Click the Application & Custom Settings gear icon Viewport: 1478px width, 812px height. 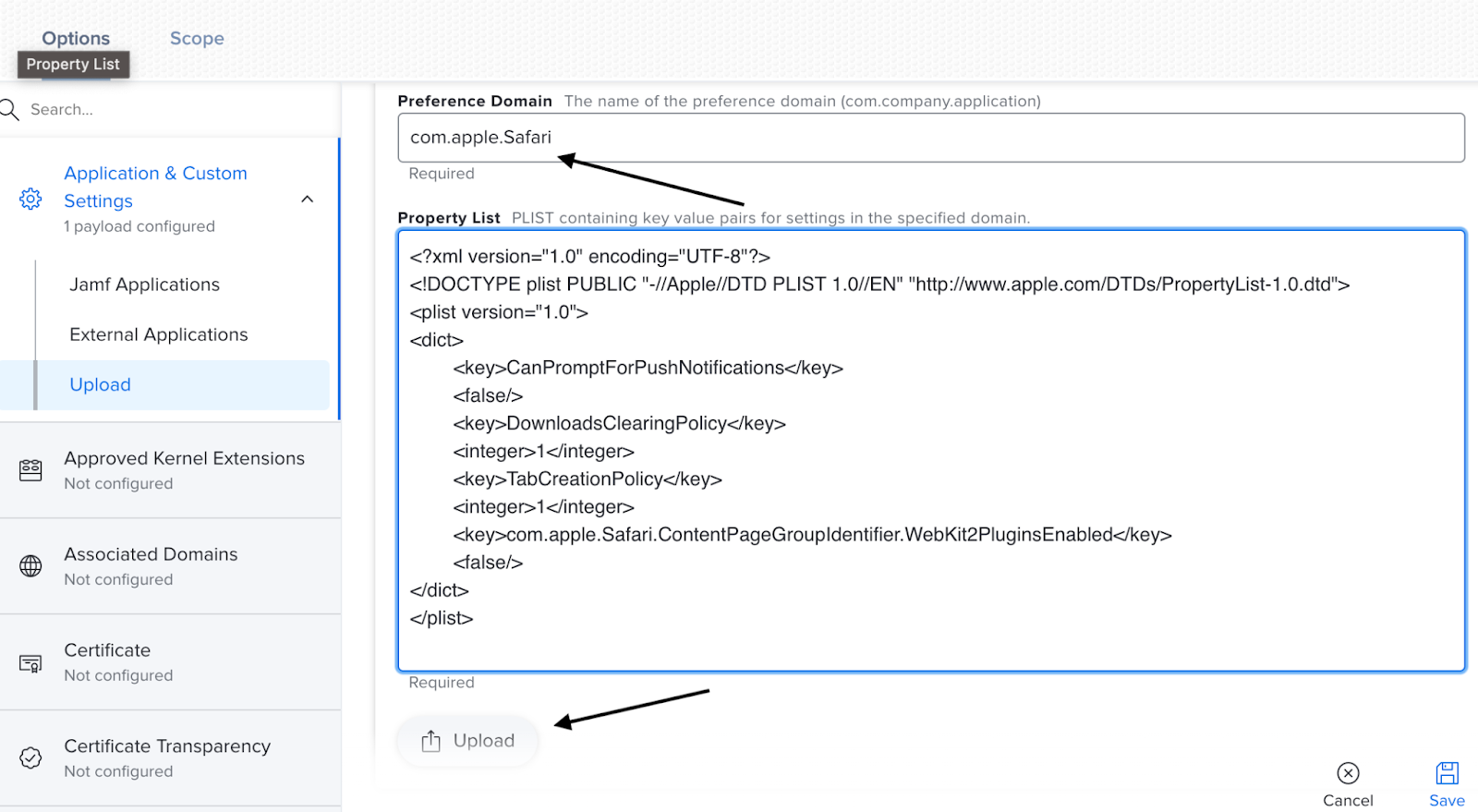pos(30,199)
